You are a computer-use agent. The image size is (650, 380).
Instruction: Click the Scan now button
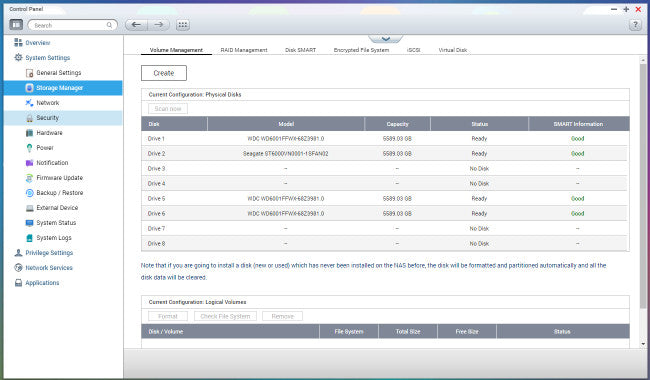[x=168, y=109]
